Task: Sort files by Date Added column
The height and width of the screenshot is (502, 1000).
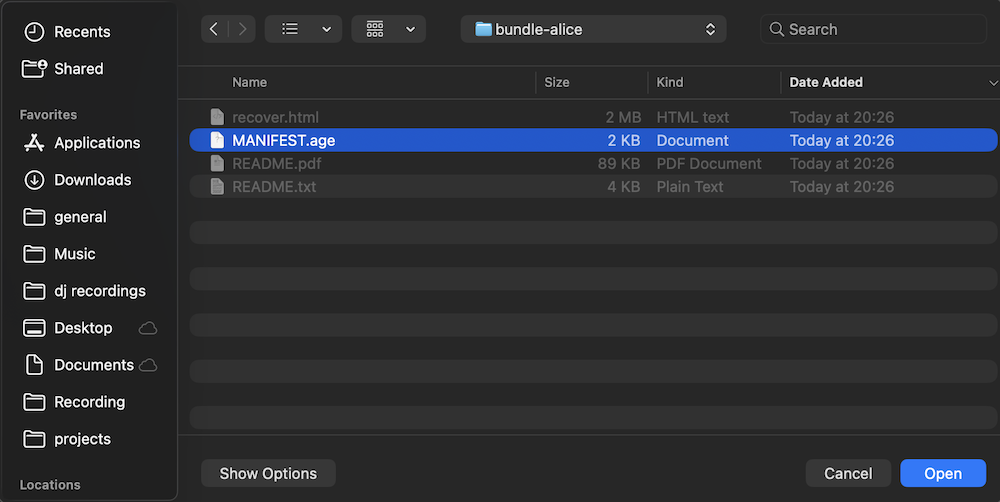Action: pos(826,82)
